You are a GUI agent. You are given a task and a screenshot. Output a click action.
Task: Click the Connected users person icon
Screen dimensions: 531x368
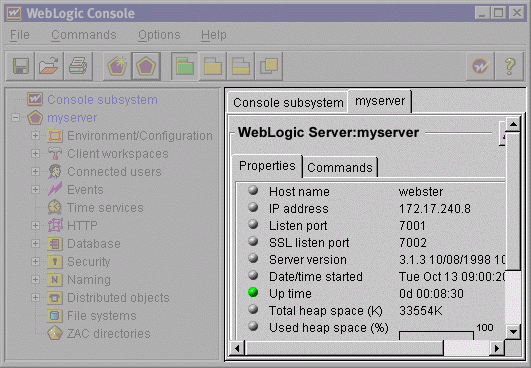pyautogui.click(x=55, y=172)
